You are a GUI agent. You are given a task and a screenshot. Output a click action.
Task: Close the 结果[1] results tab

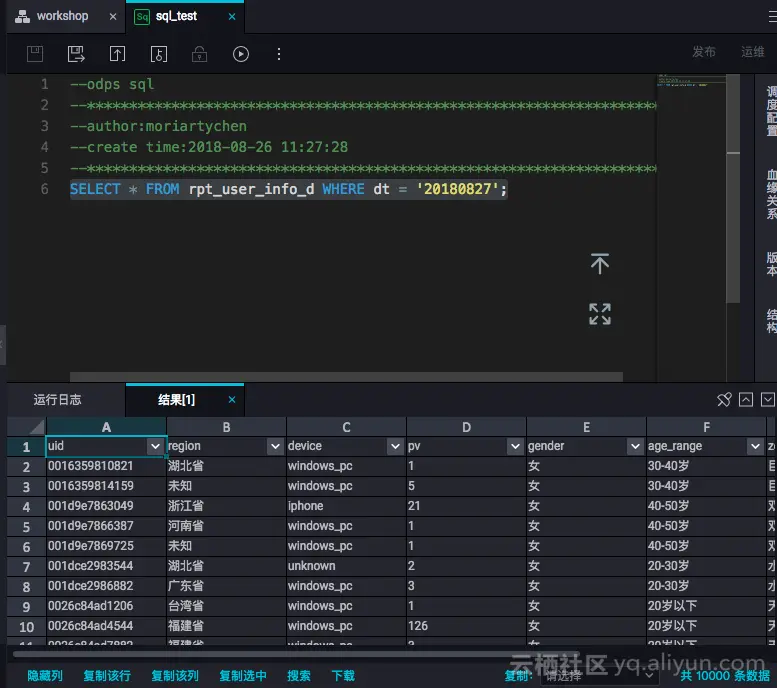point(232,400)
